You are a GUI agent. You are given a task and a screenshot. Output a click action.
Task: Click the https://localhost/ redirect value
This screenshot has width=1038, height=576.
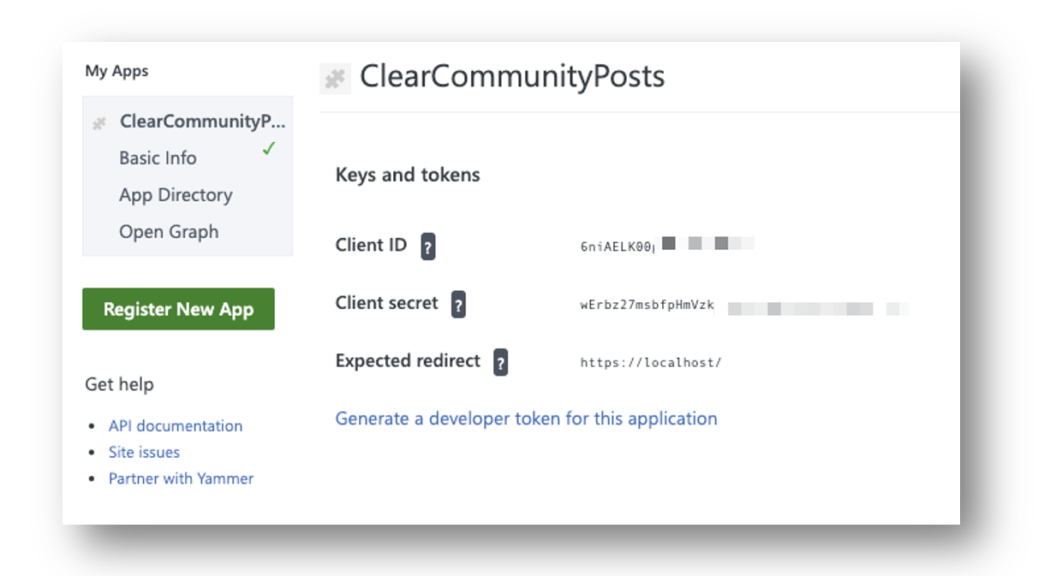coord(651,363)
